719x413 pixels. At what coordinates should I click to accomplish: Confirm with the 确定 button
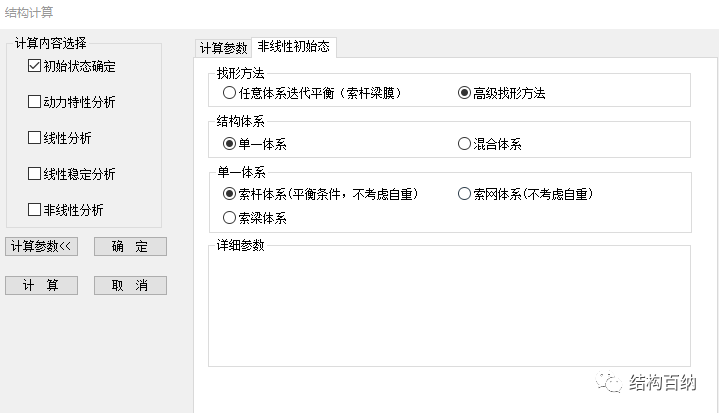[x=130, y=247]
